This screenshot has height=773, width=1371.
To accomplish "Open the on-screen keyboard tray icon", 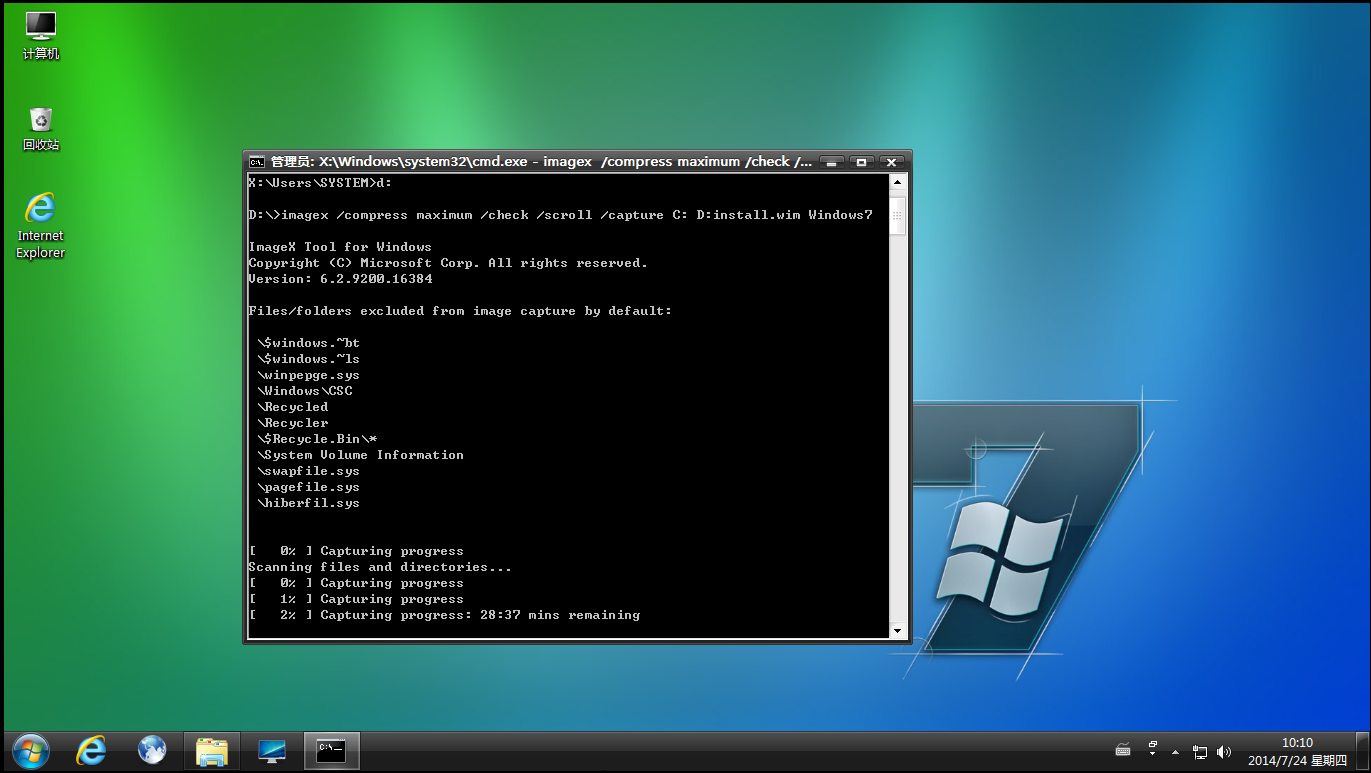I will coord(1123,750).
